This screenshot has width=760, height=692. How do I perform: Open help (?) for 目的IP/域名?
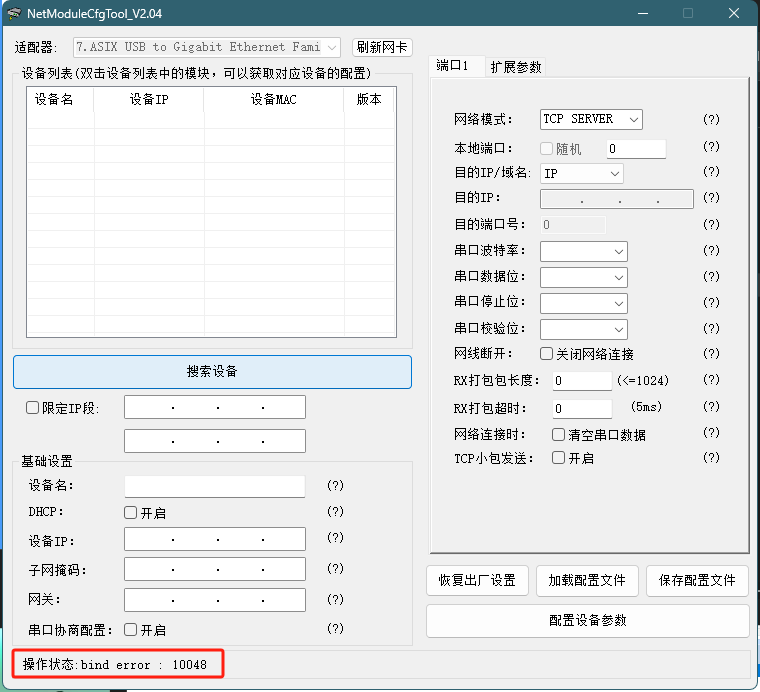coord(711,172)
